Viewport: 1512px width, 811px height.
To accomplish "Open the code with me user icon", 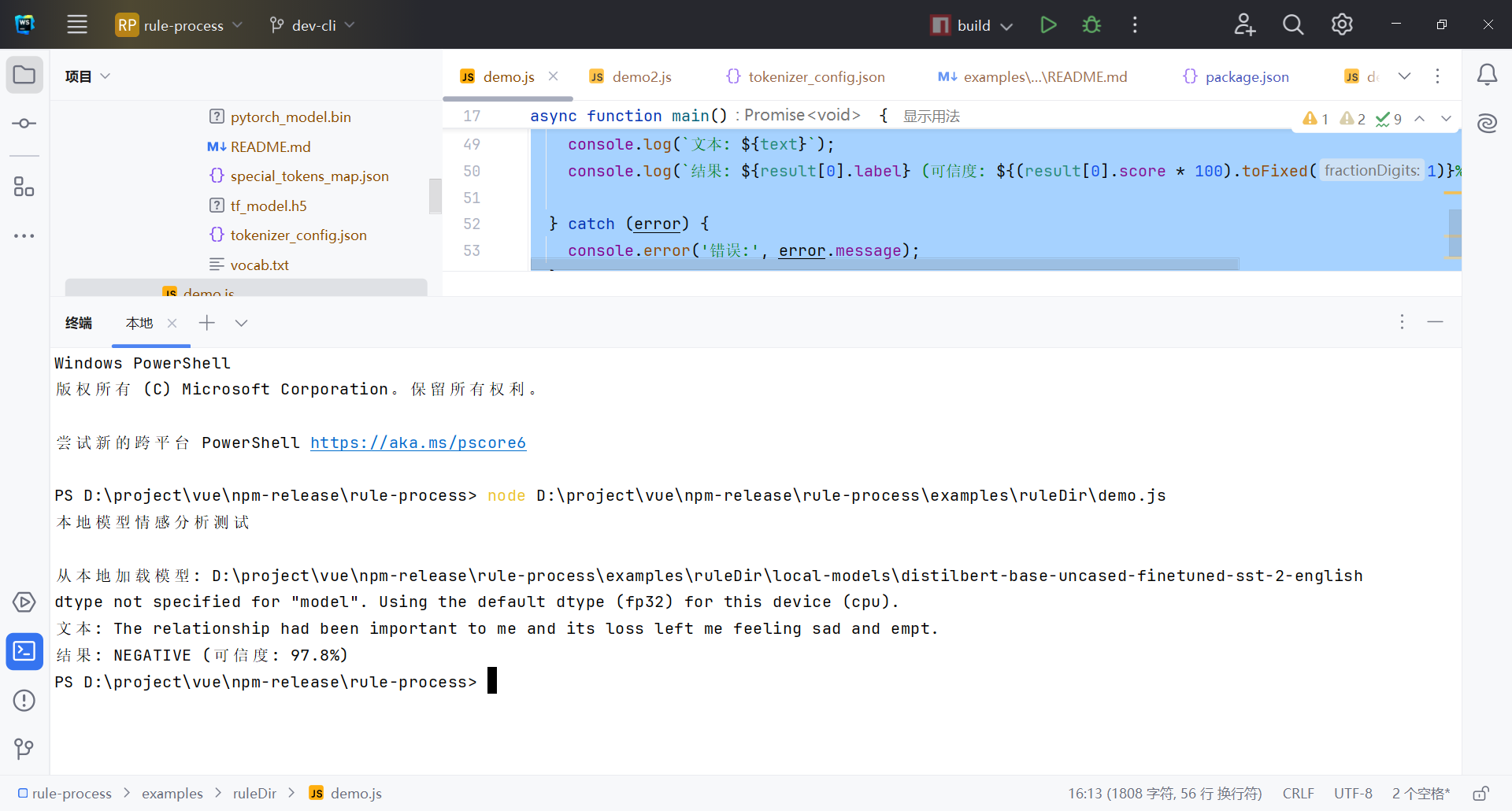I will (x=1244, y=25).
